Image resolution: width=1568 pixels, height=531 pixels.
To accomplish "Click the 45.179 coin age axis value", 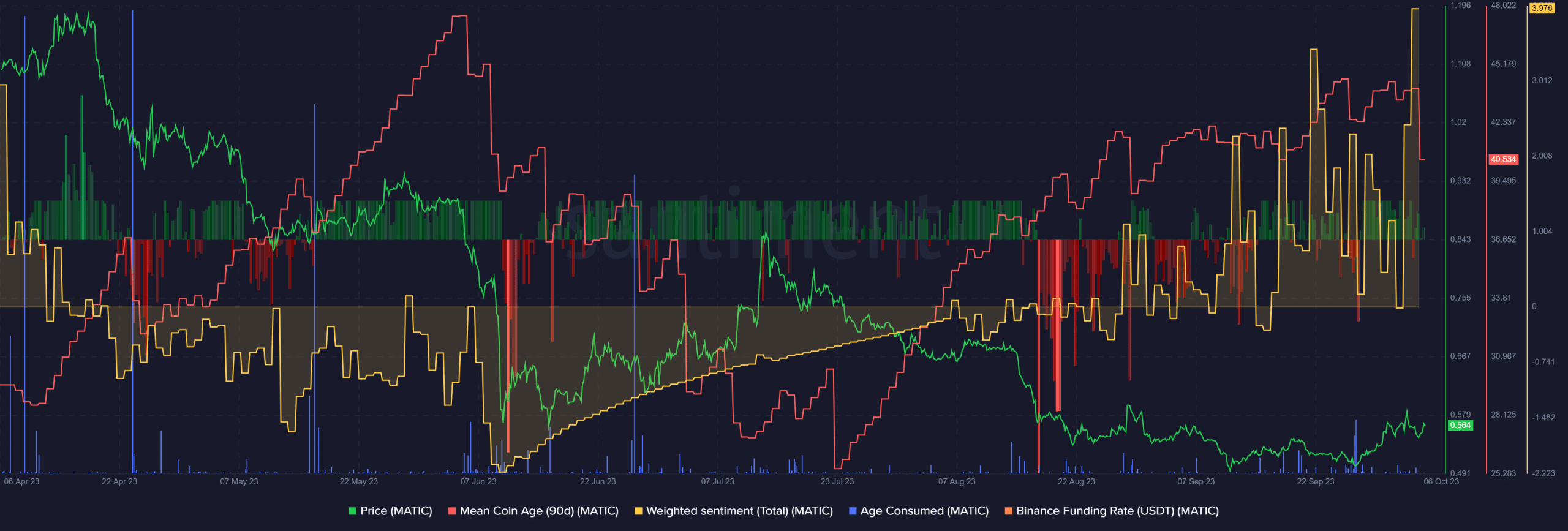I will [x=1503, y=64].
